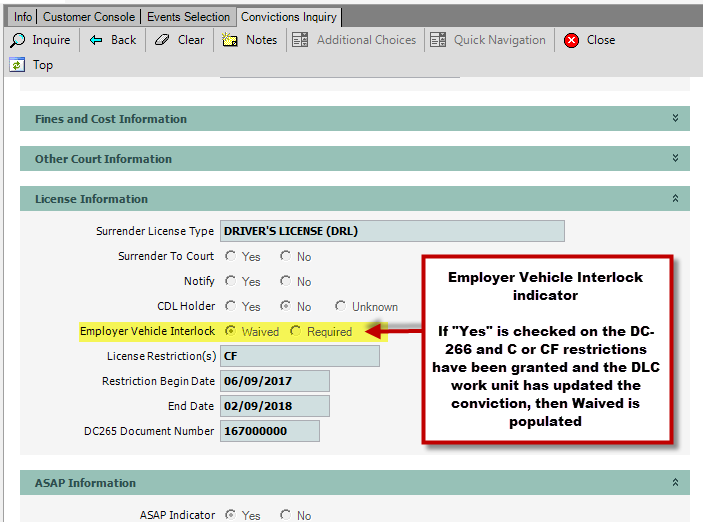
Task: Click the Additional Choices icon
Action: coord(300,40)
